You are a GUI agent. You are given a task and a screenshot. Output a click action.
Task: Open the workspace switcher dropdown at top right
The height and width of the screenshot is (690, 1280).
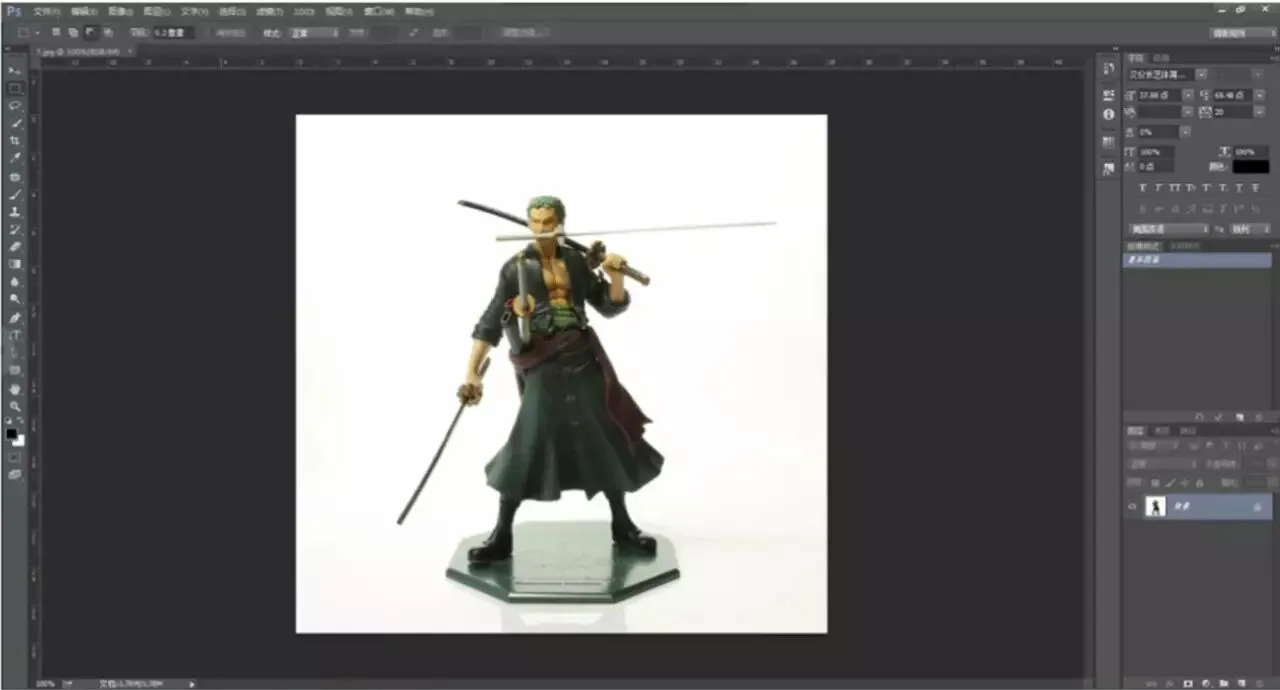coord(1241,32)
